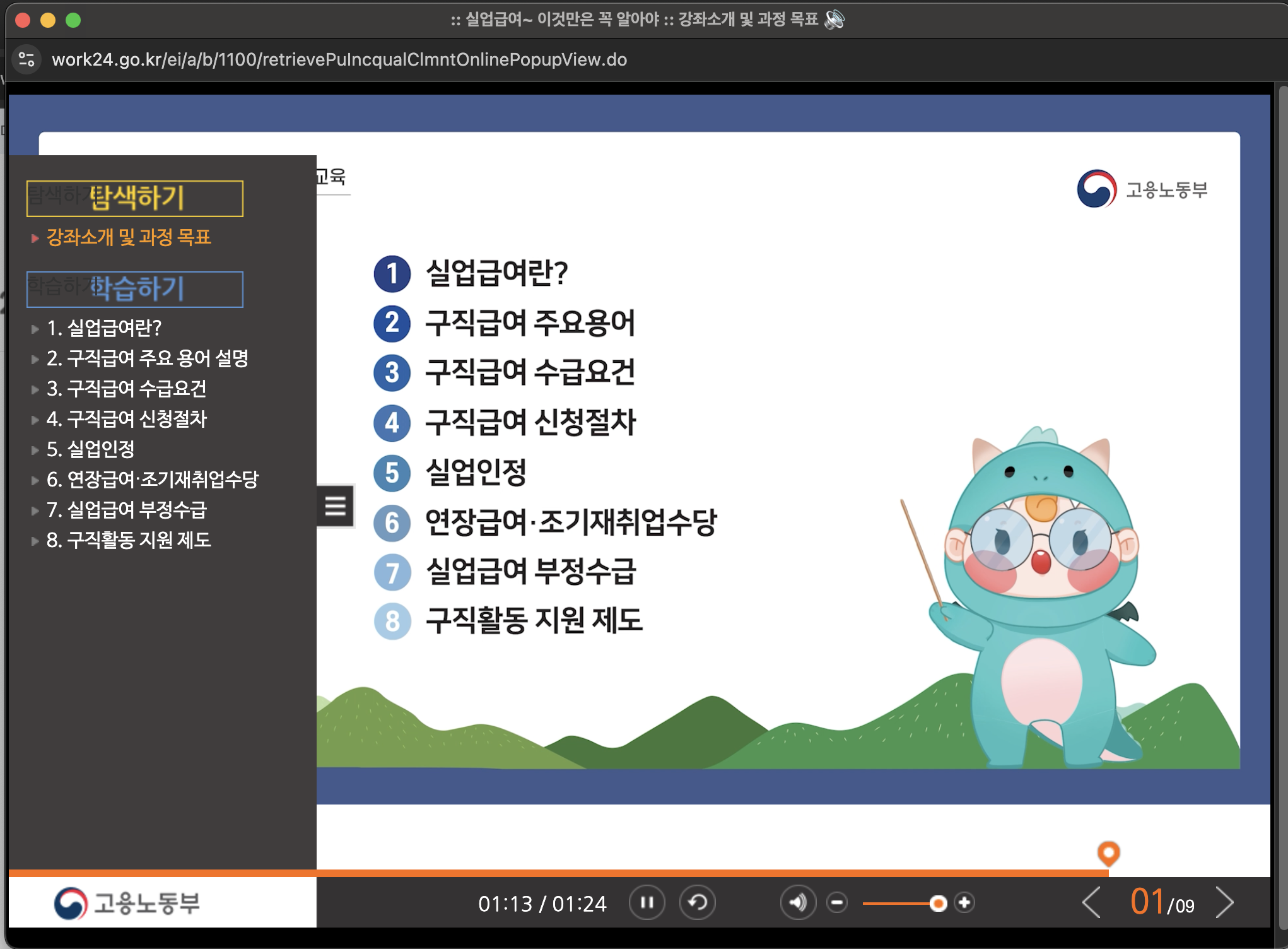Click the replay circular arrow button
The height and width of the screenshot is (949, 1288).
pyautogui.click(x=697, y=903)
